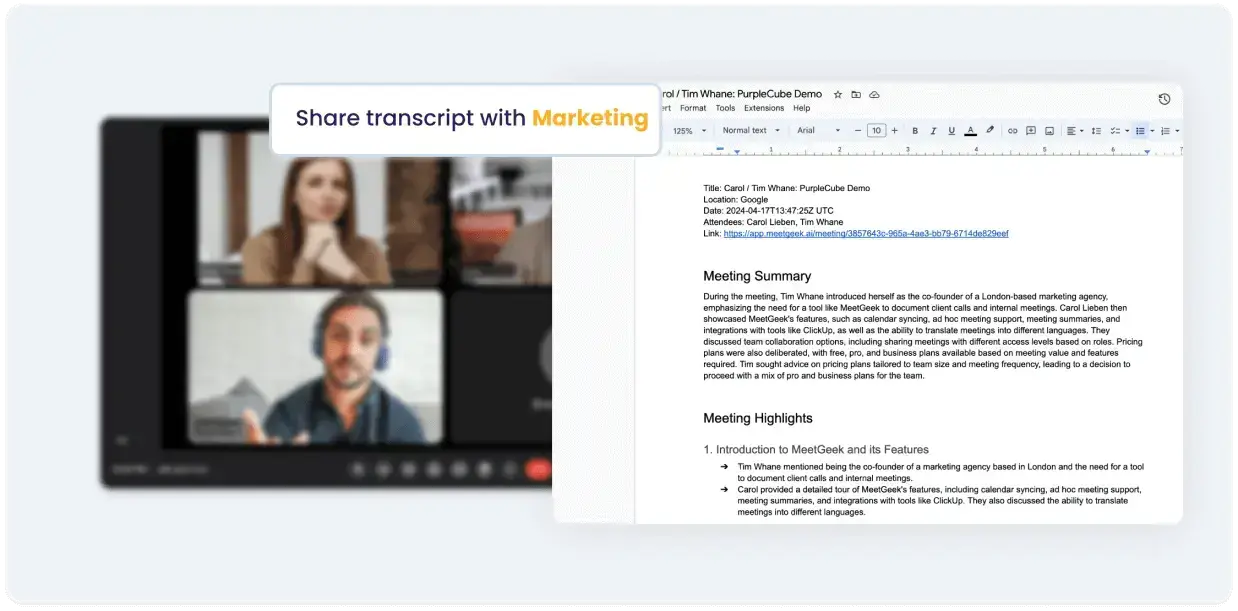This screenshot has width=1238, height=611.
Task: Expand bulleted list style arrow
Action: 1152,130
